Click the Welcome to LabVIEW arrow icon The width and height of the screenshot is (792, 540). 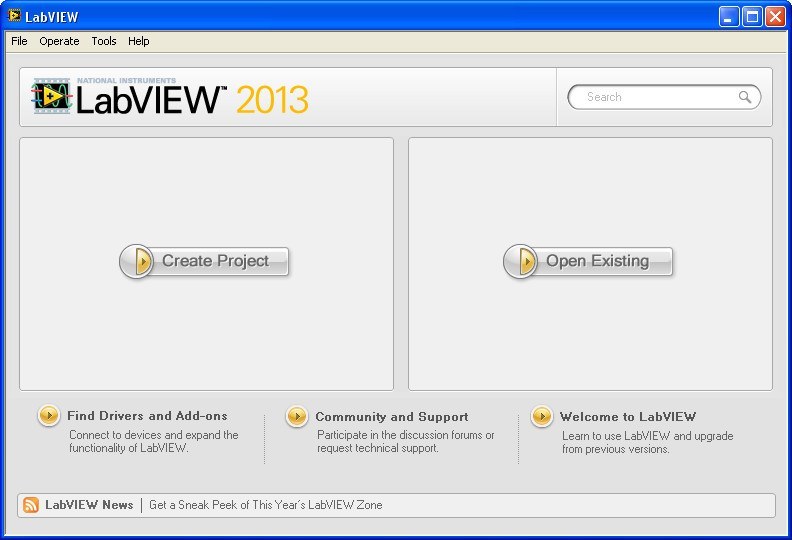click(x=541, y=417)
